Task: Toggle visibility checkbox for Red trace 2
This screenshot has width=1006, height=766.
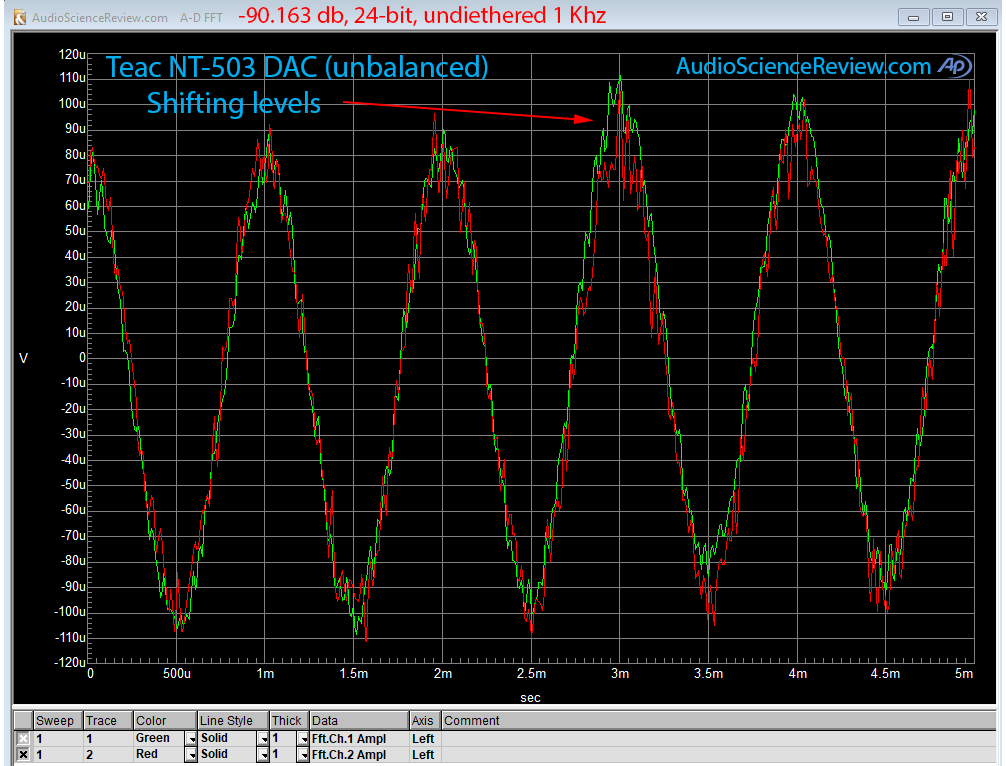Action: pyautogui.click(x=23, y=754)
